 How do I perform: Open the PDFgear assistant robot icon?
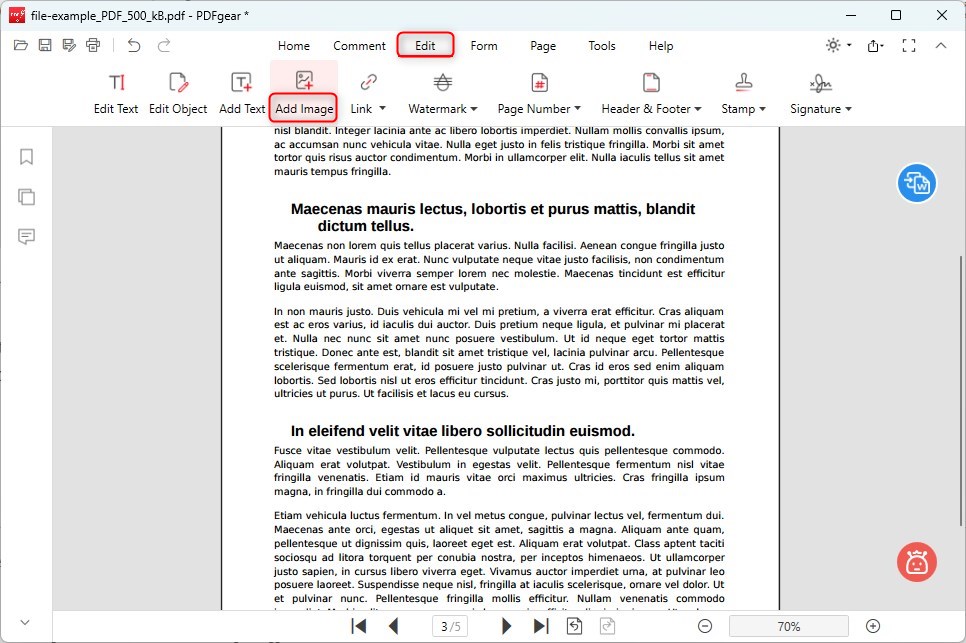(916, 562)
